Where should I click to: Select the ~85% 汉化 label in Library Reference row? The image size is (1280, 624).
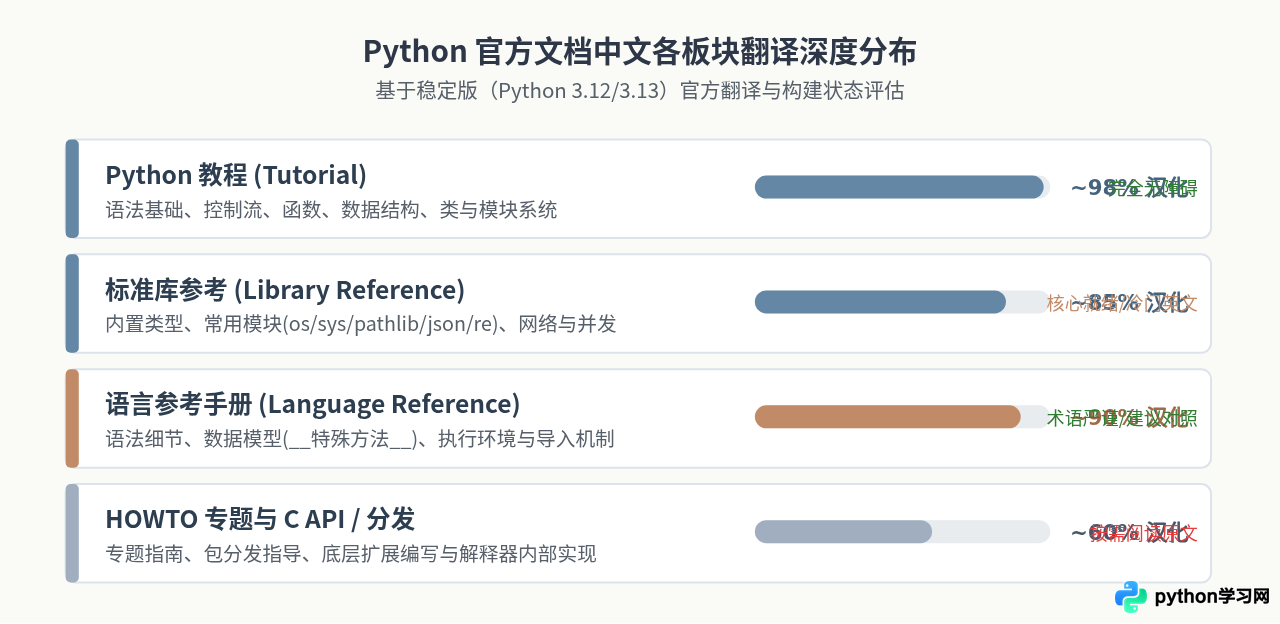point(1130,303)
